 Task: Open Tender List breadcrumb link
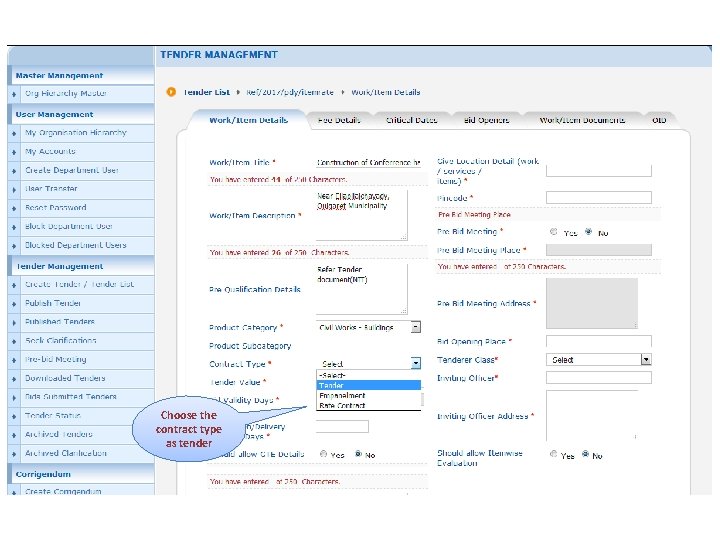207,92
